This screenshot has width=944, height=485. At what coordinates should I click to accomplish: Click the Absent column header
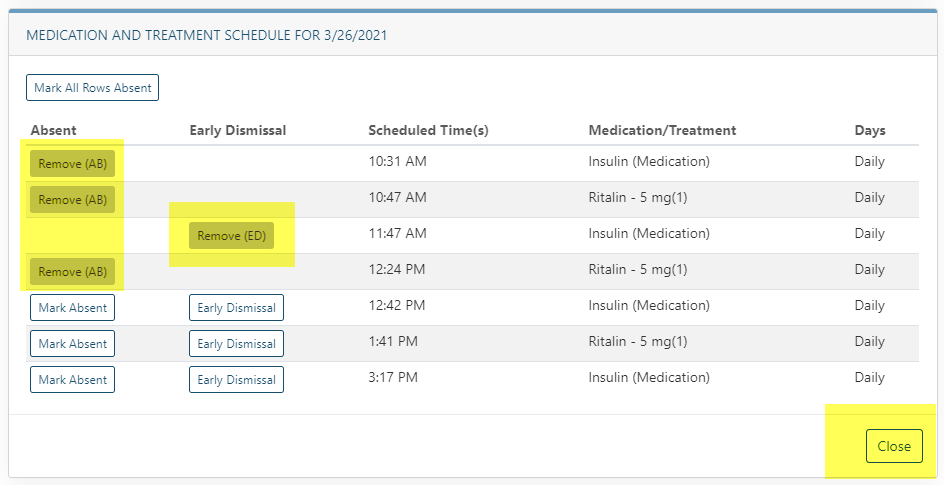pyautogui.click(x=53, y=130)
